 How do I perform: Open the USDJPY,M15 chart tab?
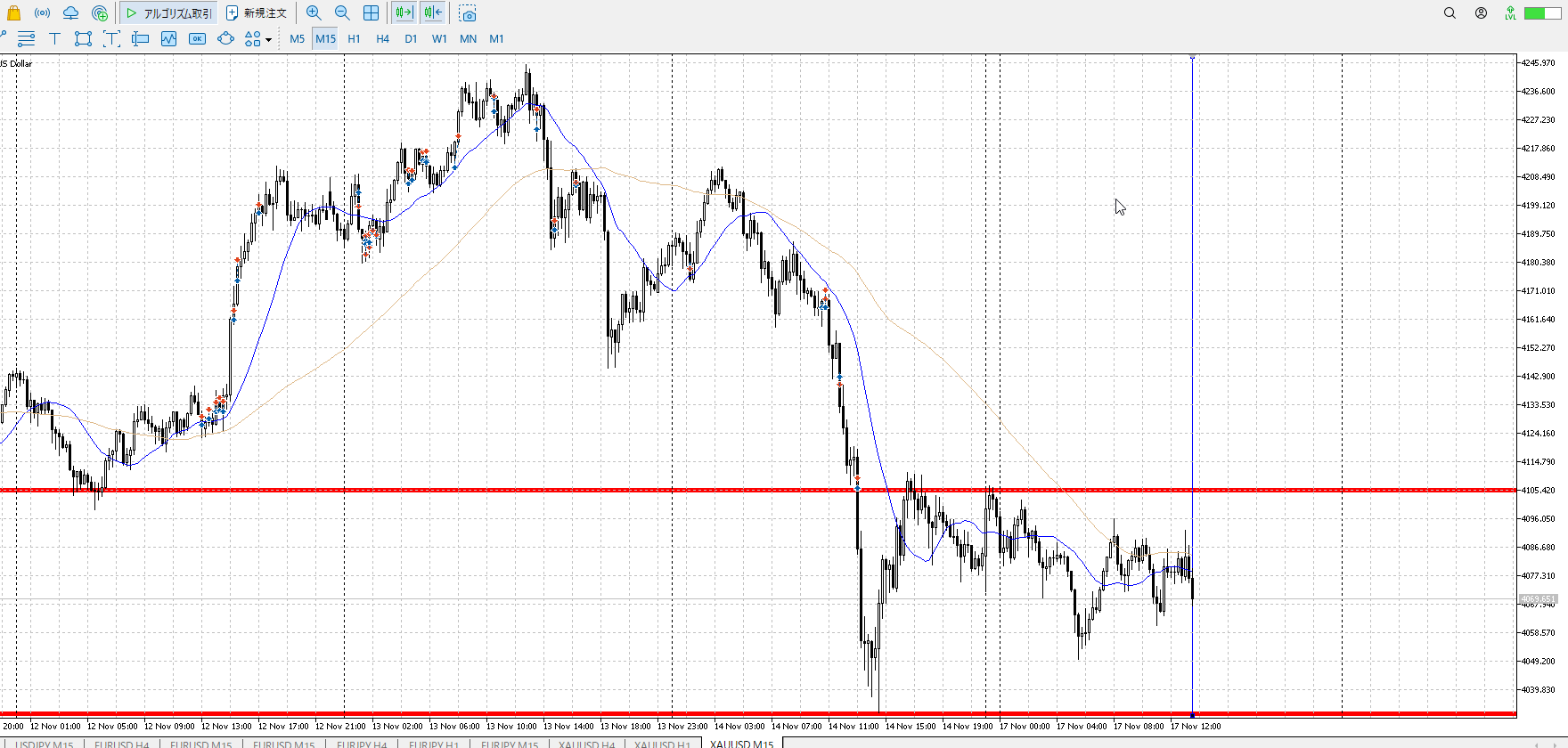(x=44, y=744)
